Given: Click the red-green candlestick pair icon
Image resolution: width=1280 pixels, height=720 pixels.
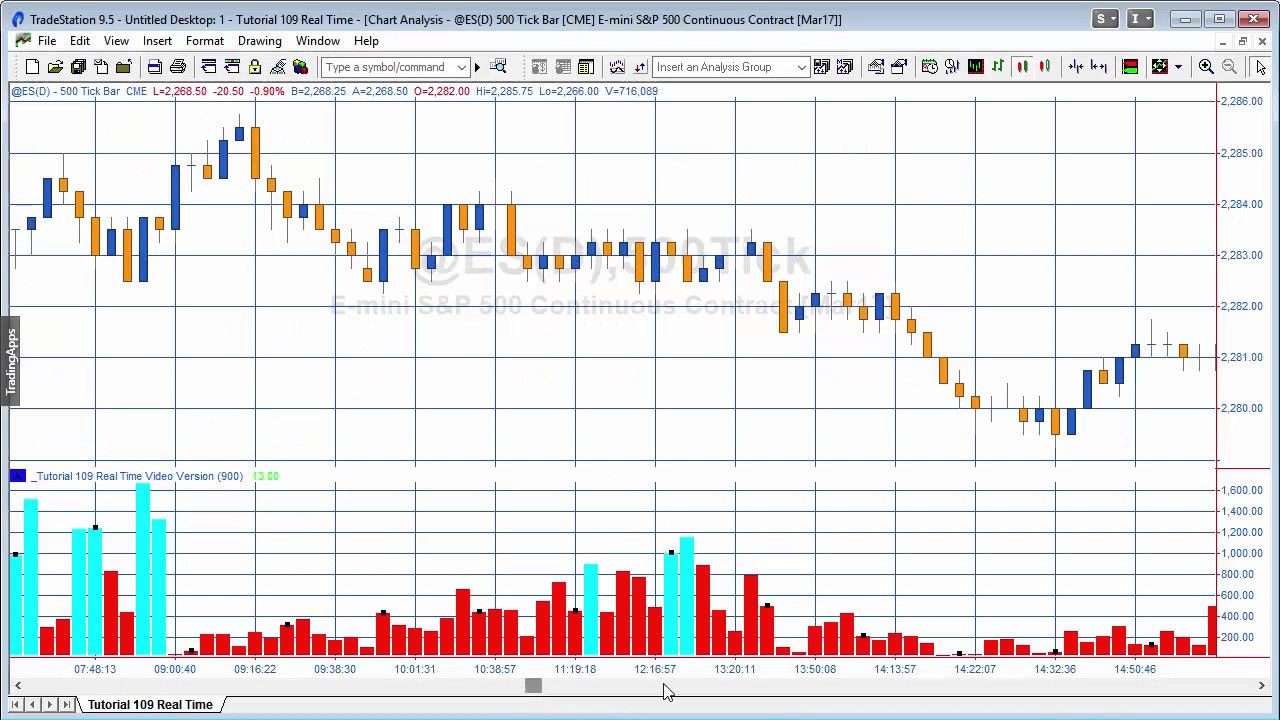Looking at the screenshot, I should tap(1045, 67).
